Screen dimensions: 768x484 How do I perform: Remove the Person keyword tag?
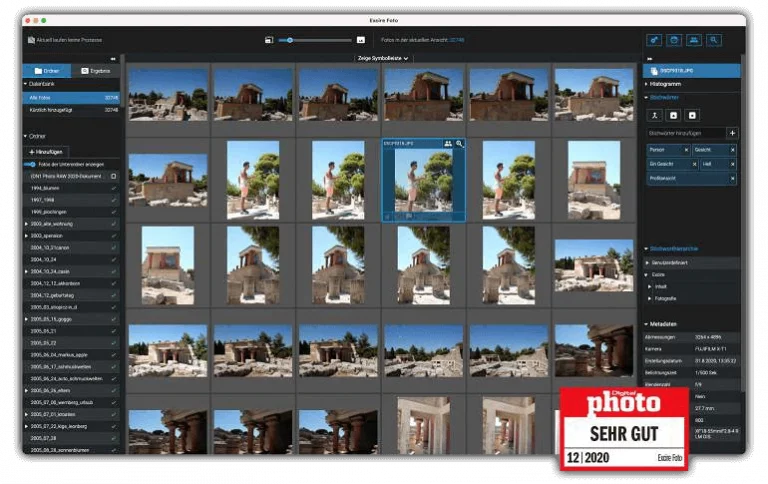pos(686,149)
